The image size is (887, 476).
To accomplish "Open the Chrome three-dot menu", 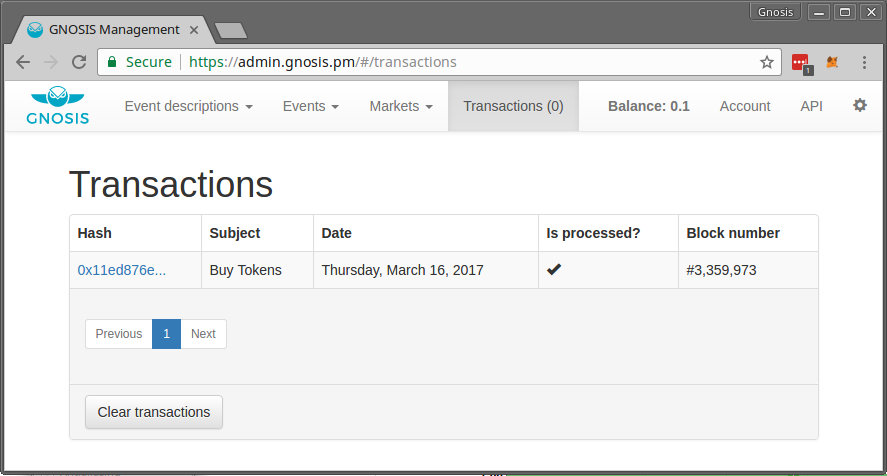I will point(865,62).
